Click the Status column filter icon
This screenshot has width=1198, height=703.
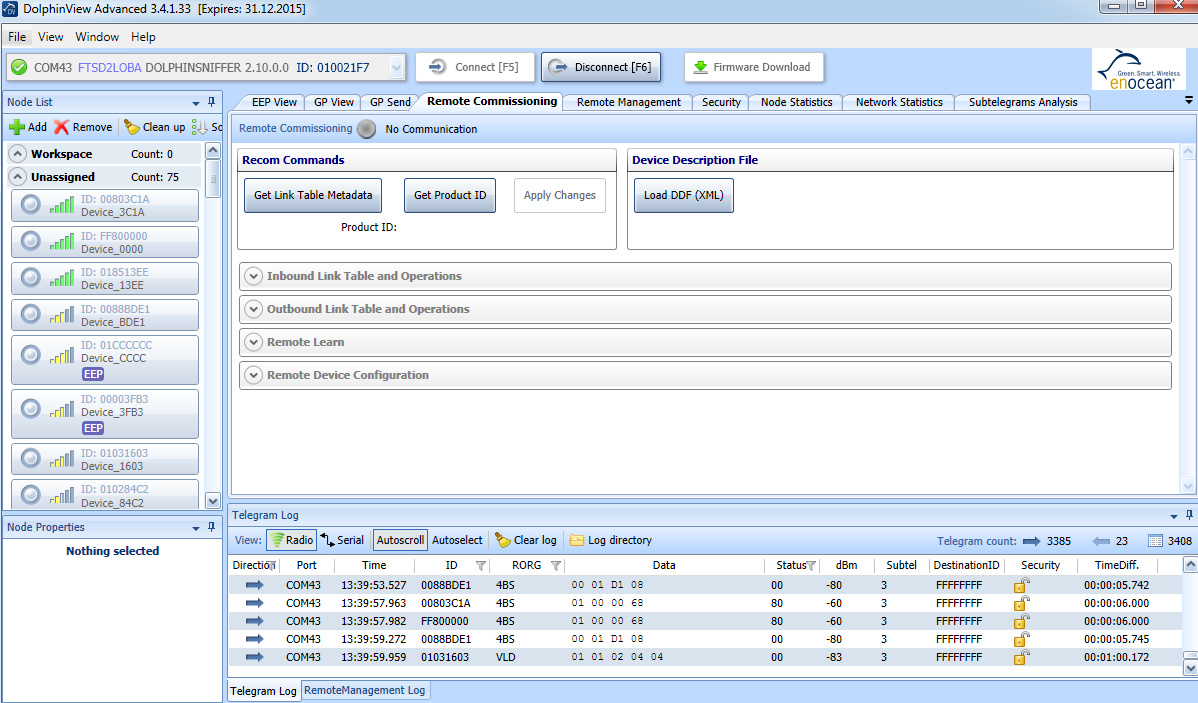coord(811,565)
